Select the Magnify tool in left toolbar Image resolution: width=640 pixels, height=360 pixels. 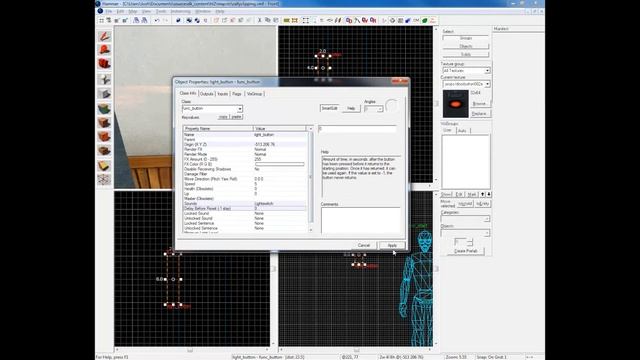[104, 50]
